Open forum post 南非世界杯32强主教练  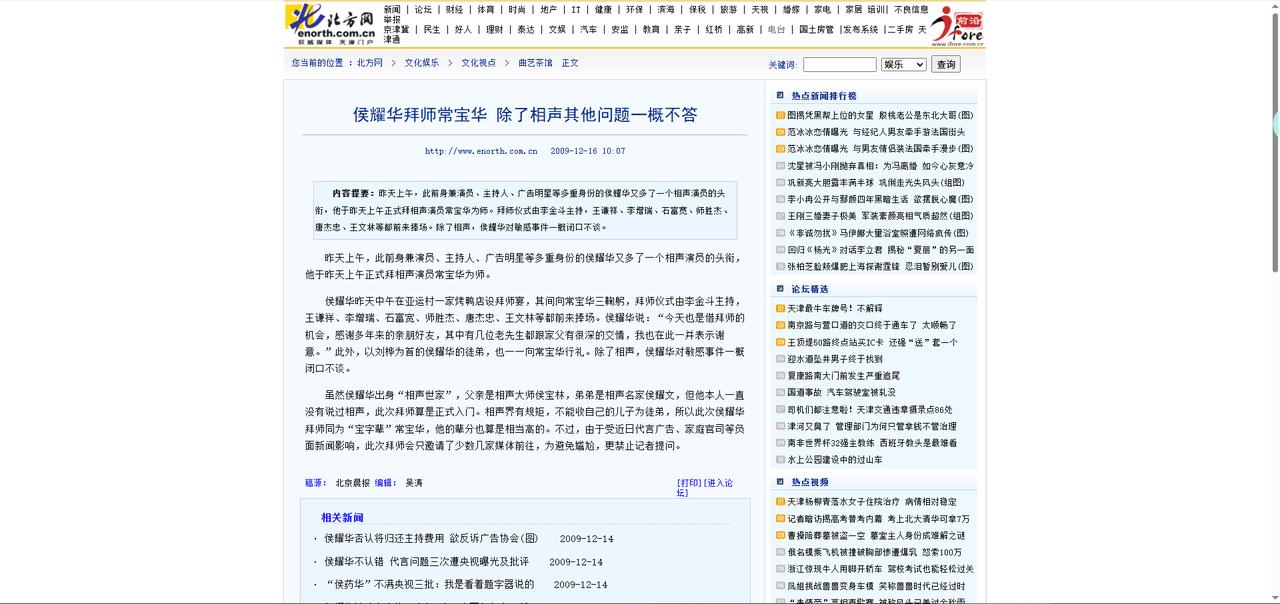tap(872, 443)
